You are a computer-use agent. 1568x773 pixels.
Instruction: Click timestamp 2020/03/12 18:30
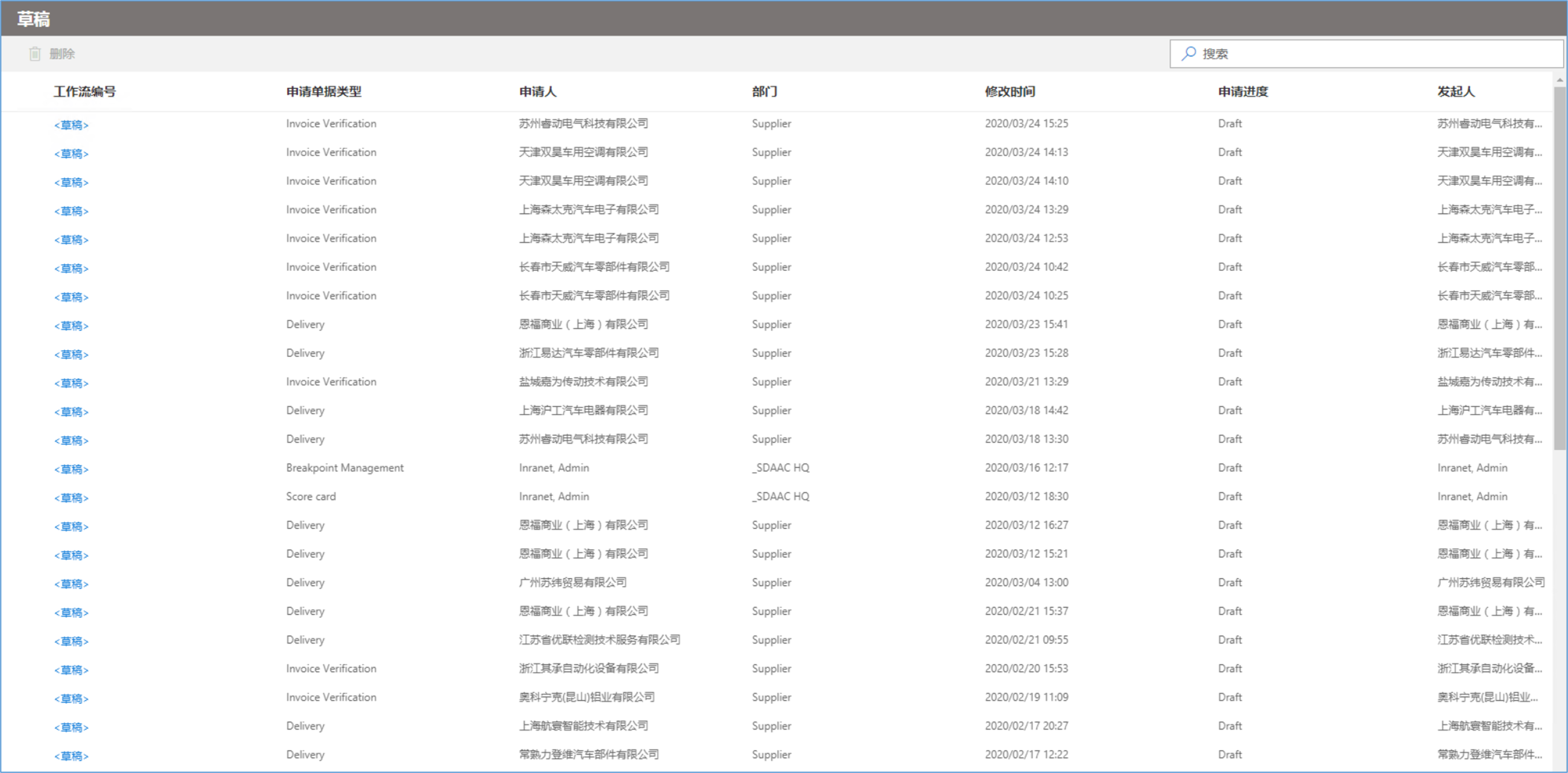click(1026, 496)
